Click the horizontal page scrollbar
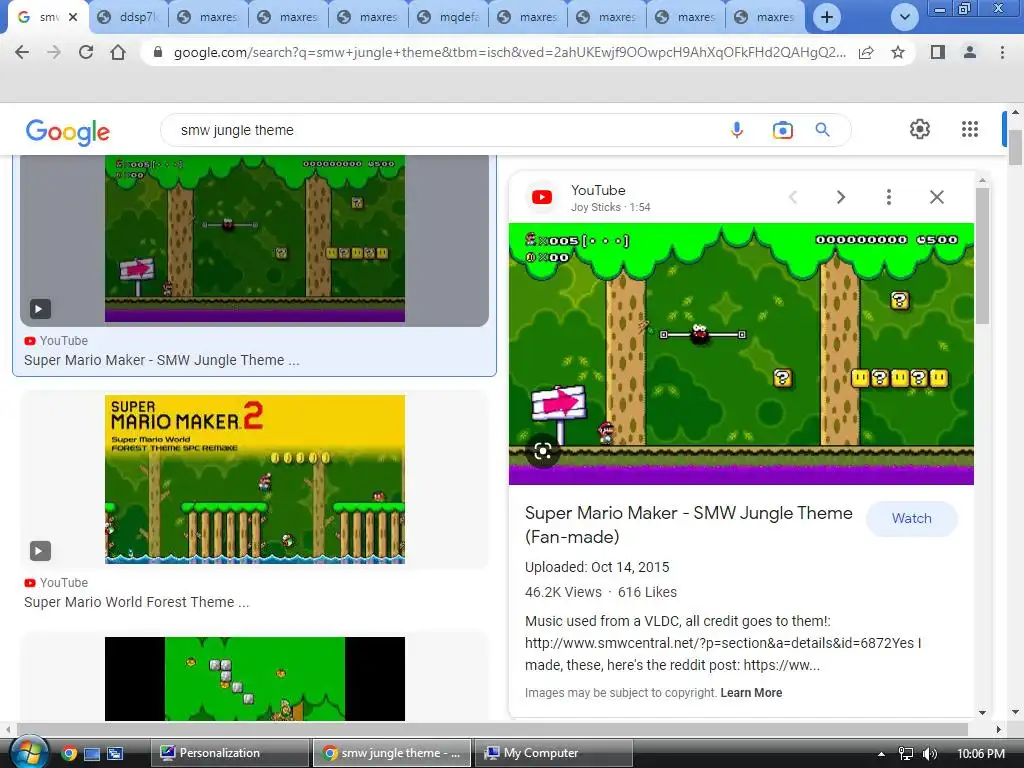The width and height of the screenshot is (1024, 768). [x=492, y=729]
